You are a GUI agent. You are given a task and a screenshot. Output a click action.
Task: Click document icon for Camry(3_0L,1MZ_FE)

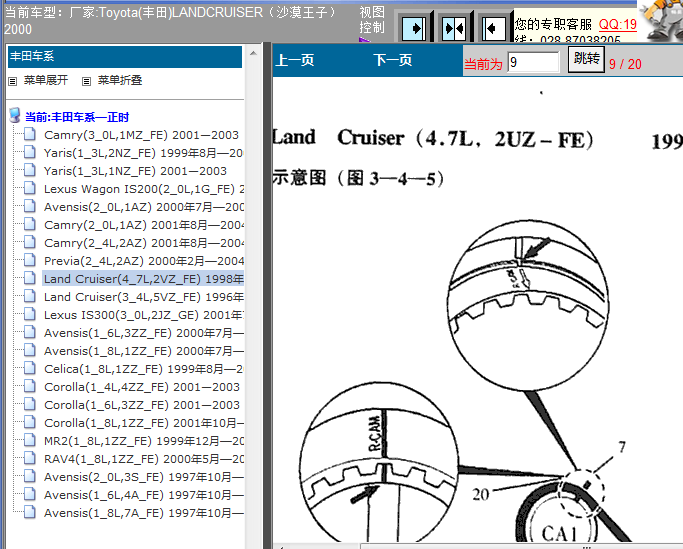pyautogui.click(x=30, y=134)
